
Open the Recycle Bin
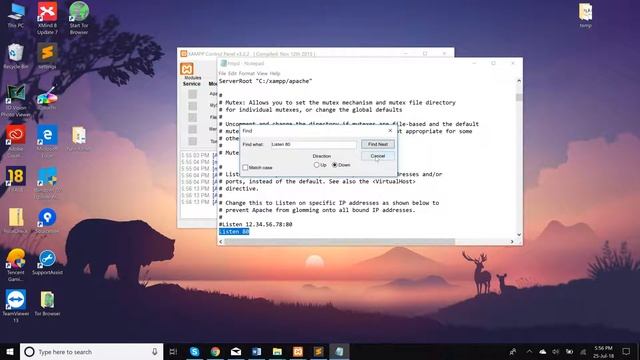coord(16,56)
